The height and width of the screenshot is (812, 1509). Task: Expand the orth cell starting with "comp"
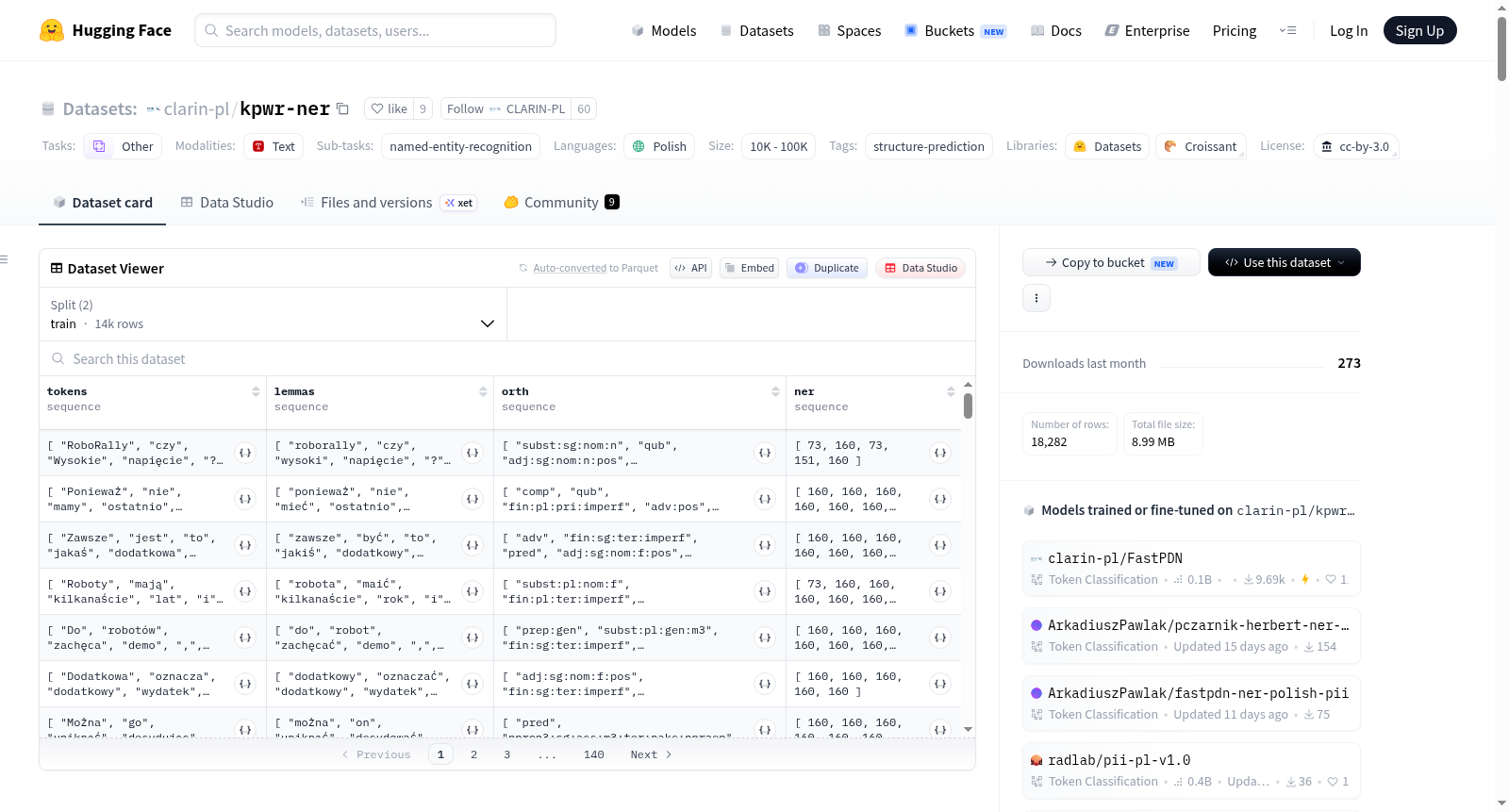(x=765, y=499)
